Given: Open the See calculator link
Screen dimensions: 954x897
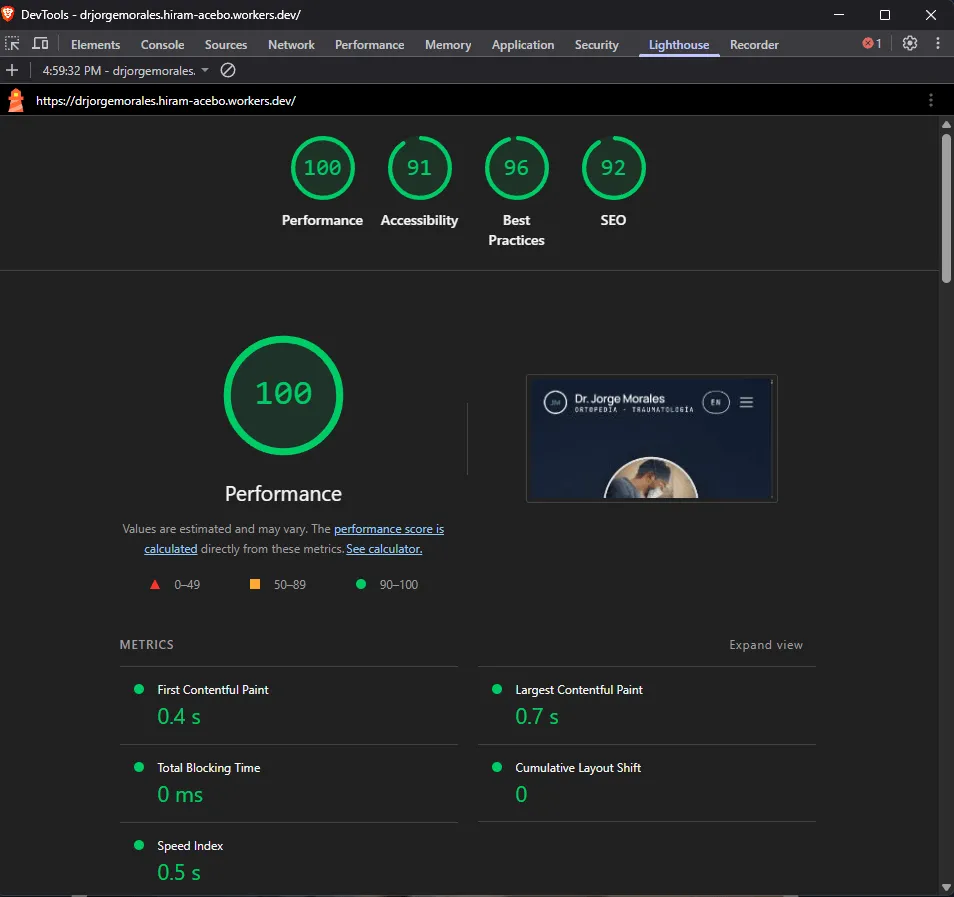Looking at the screenshot, I should coord(384,549).
